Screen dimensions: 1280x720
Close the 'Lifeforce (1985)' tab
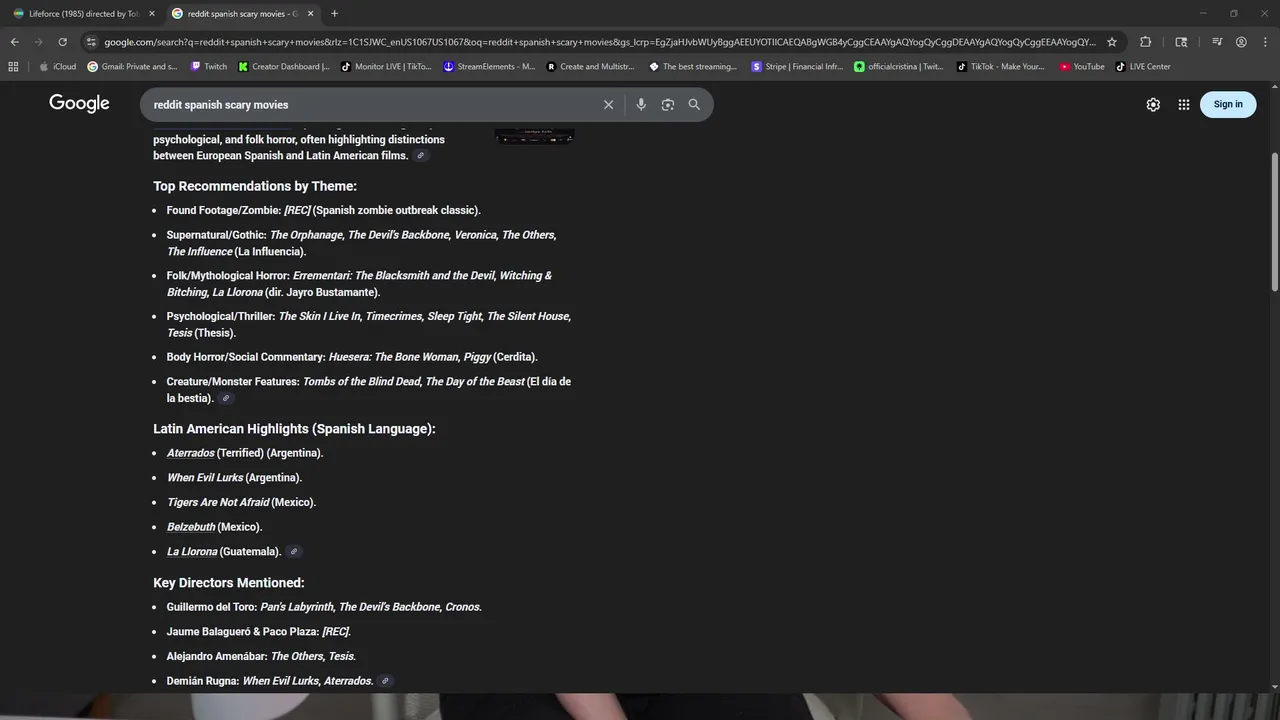152,14
